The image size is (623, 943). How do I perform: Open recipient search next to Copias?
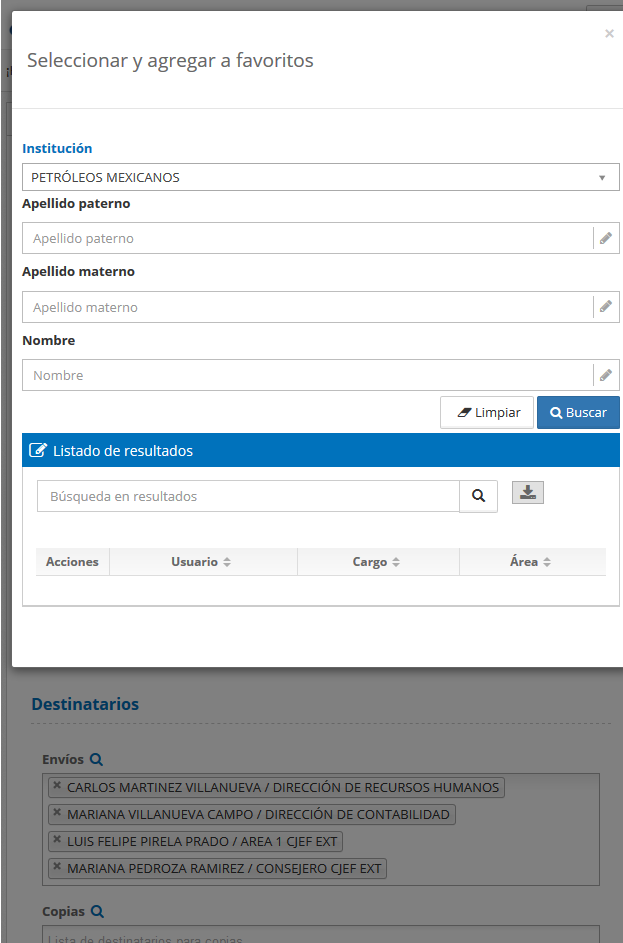pyautogui.click(x=97, y=912)
